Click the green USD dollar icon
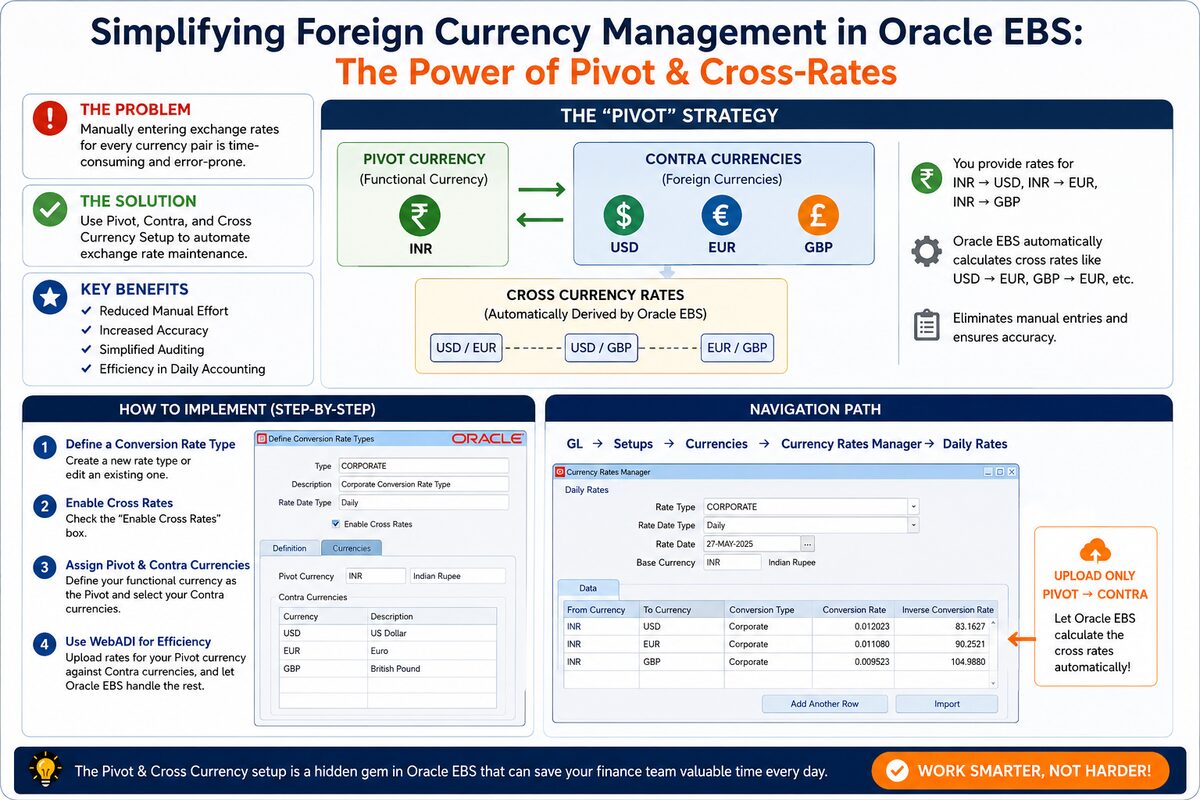Viewport: 1200px width, 800px height. pos(624,216)
